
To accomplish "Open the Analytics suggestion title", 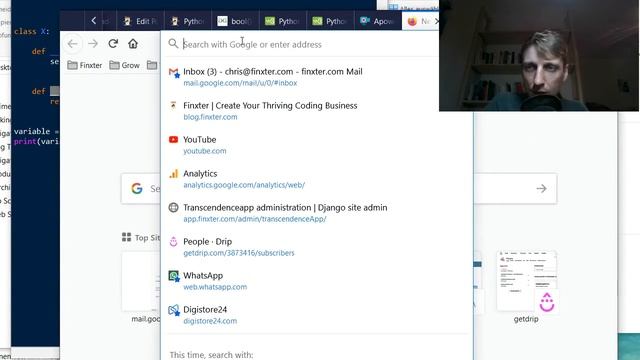I will (x=200, y=173).
